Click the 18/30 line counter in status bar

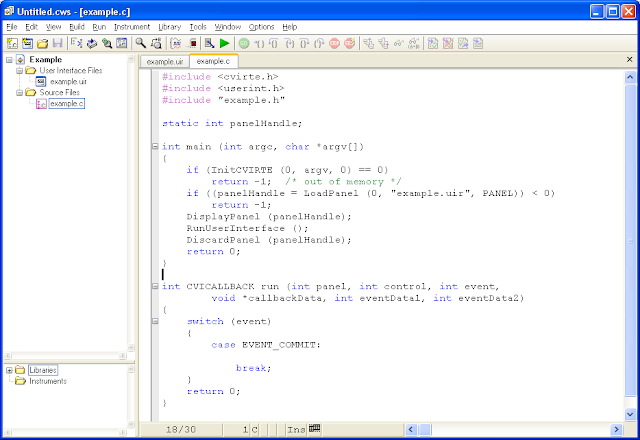(x=181, y=430)
